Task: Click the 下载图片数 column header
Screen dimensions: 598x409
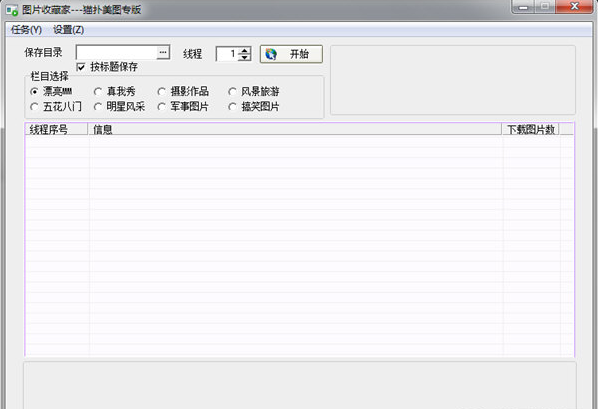Action: (530, 129)
